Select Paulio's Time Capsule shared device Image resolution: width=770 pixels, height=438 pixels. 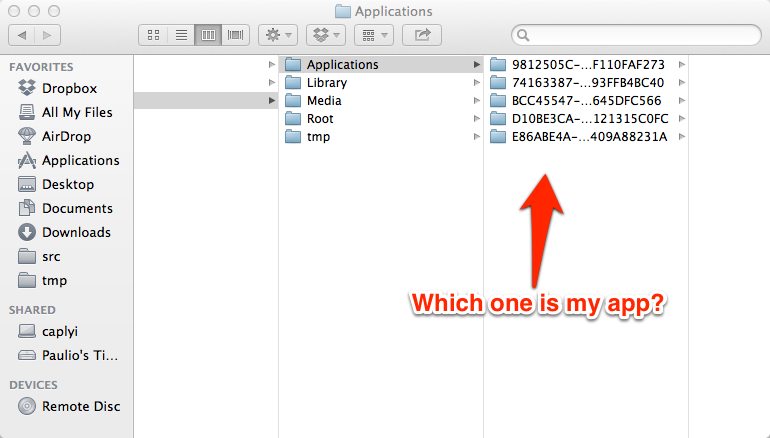(x=69, y=356)
